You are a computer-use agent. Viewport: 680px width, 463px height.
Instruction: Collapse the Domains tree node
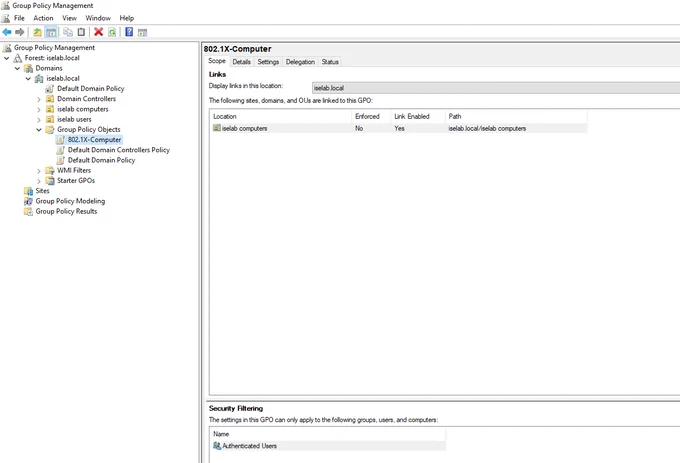tap(17, 68)
